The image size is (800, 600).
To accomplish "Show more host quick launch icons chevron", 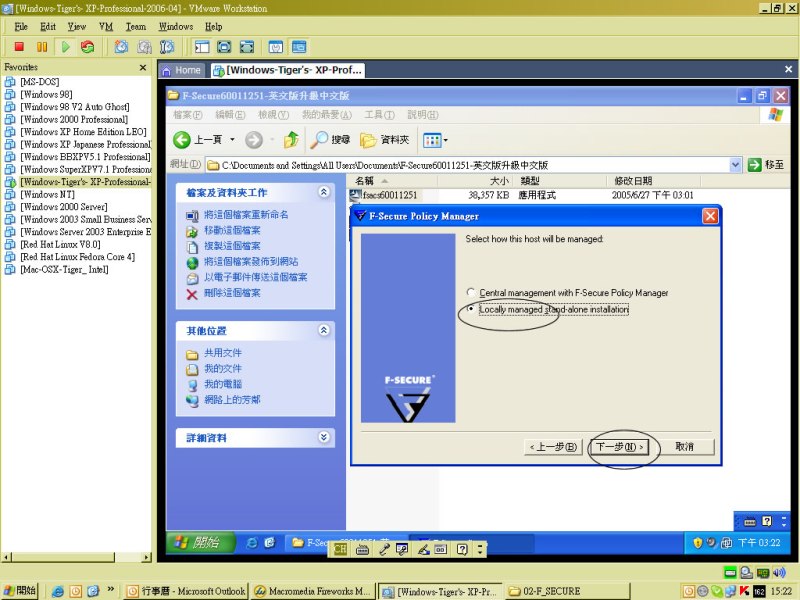I will coord(111,589).
